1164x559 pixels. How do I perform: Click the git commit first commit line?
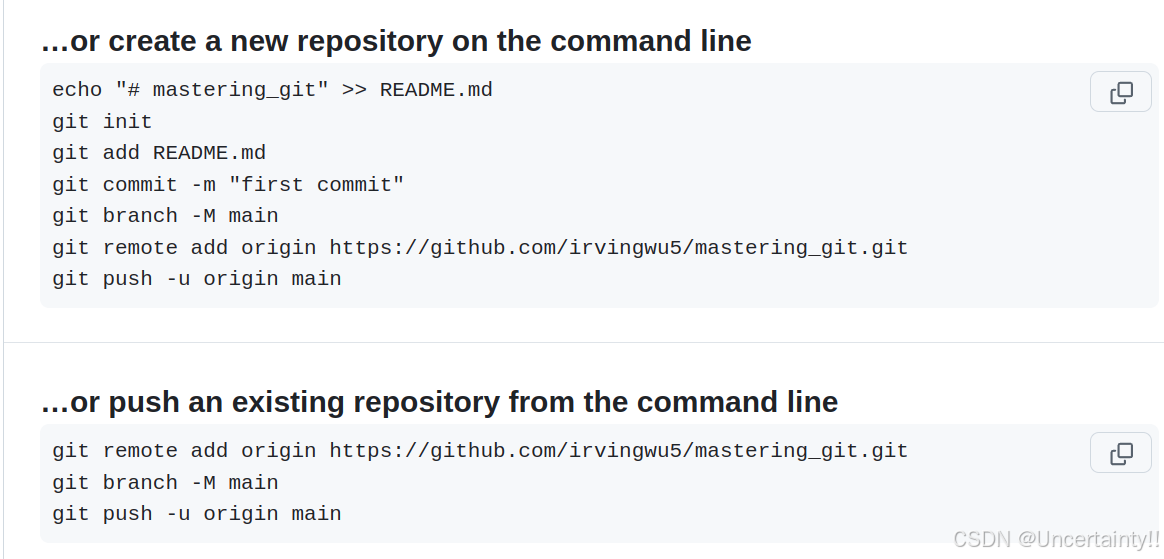click(228, 184)
